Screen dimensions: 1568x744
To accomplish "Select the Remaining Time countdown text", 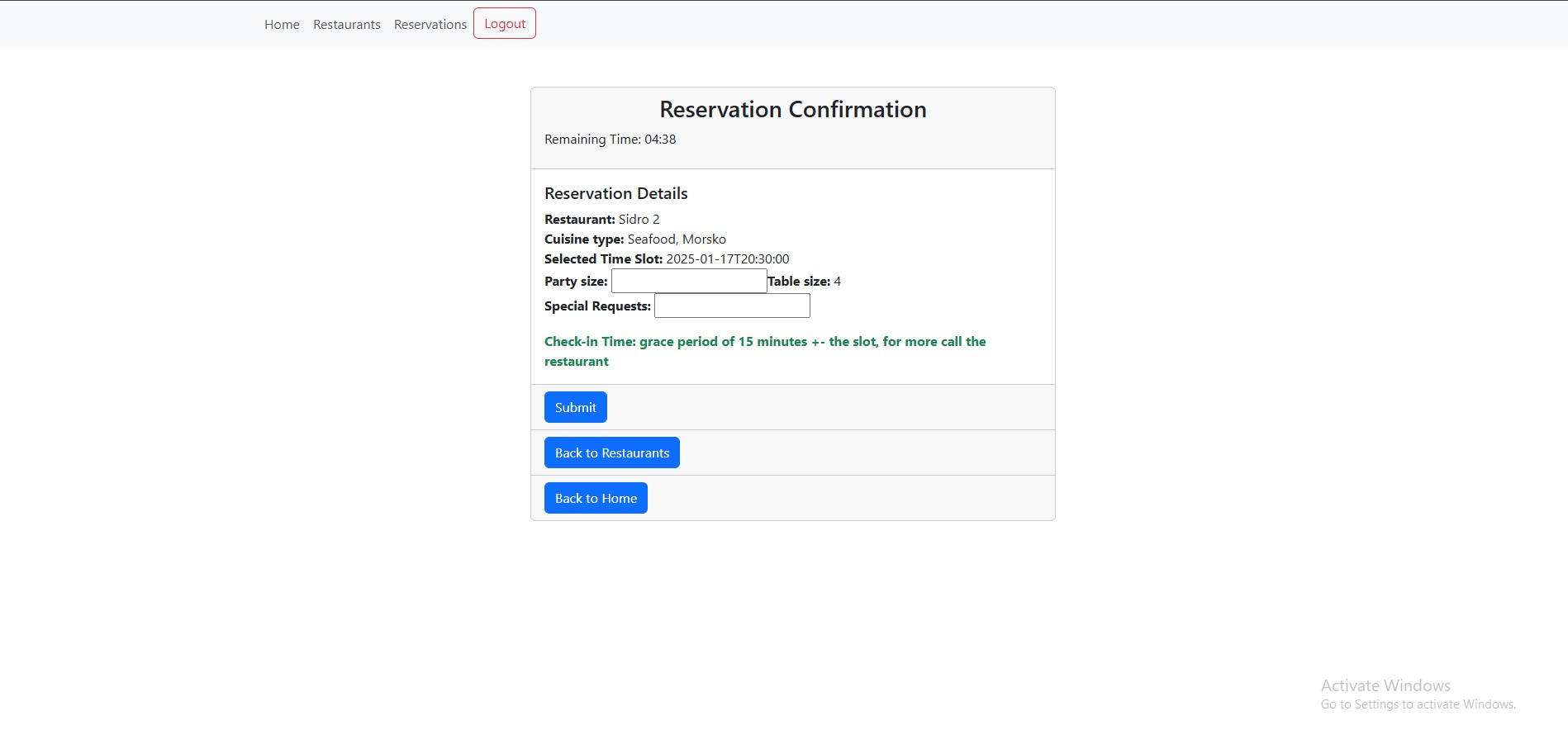I will [610, 140].
